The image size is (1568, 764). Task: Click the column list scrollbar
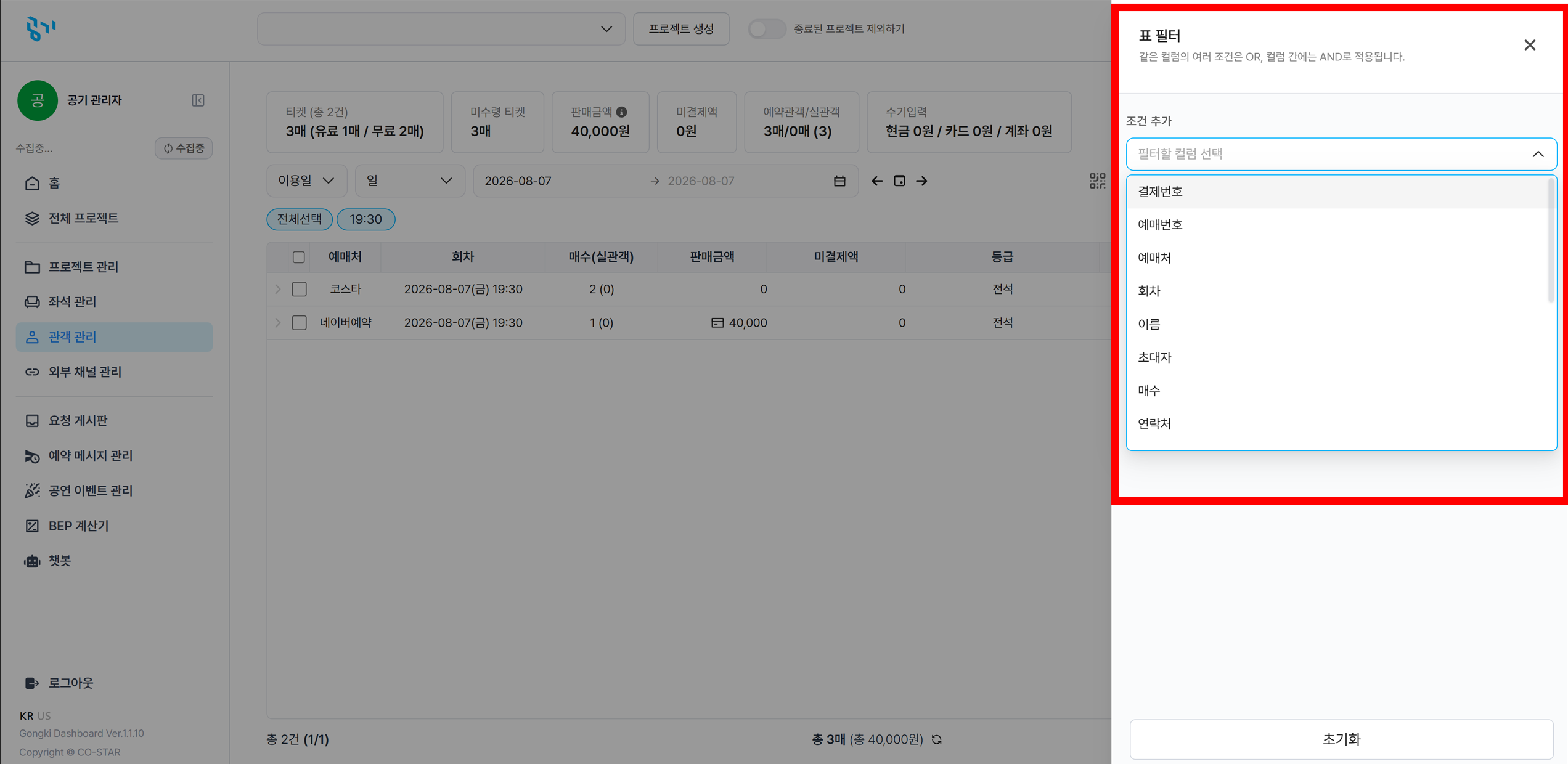pyautogui.click(x=1551, y=240)
